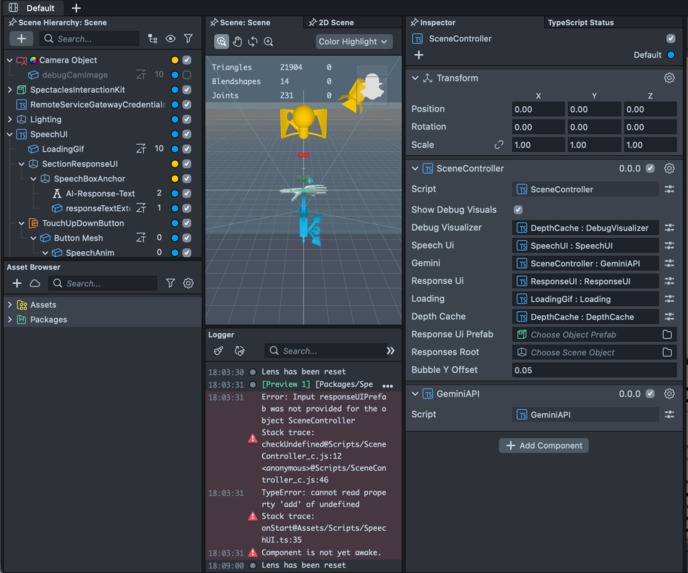The image size is (688, 573).
Task: Toggle SceneController component enabled checkbox
Action: (x=650, y=168)
